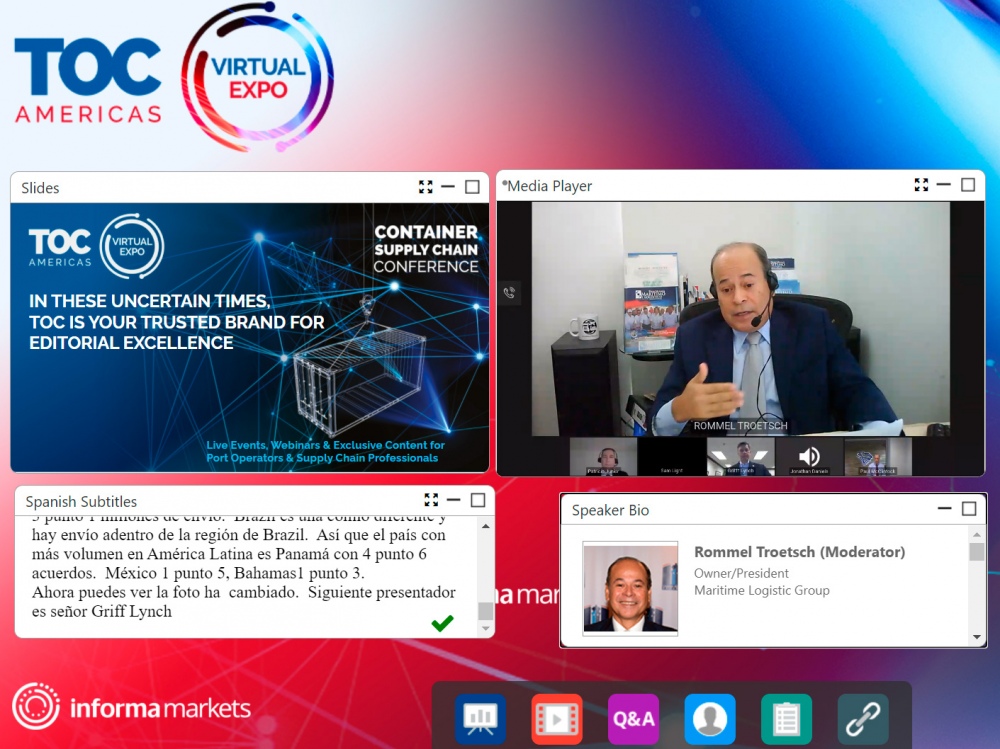
Task: Click the subtitle line starting 'hay envío adentro'
Action: (x=239, y=535)
